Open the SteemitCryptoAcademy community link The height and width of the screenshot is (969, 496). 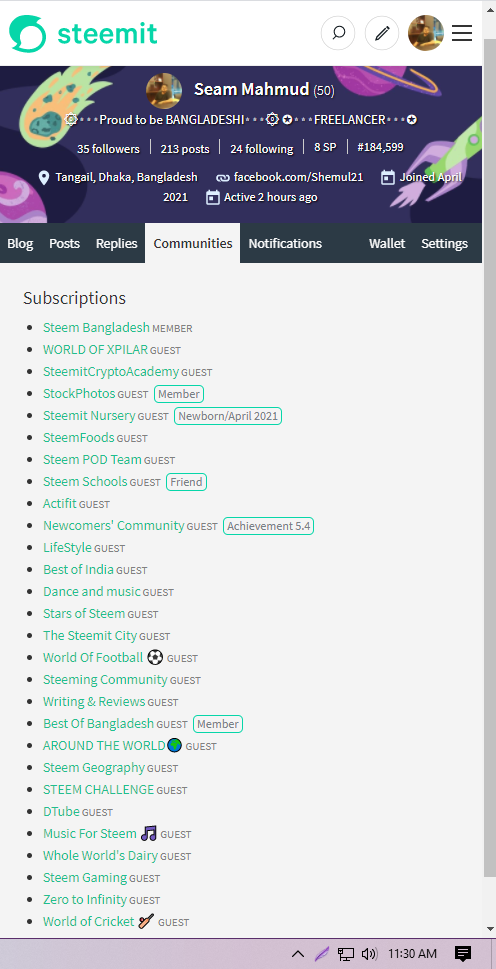coord(111,371)
